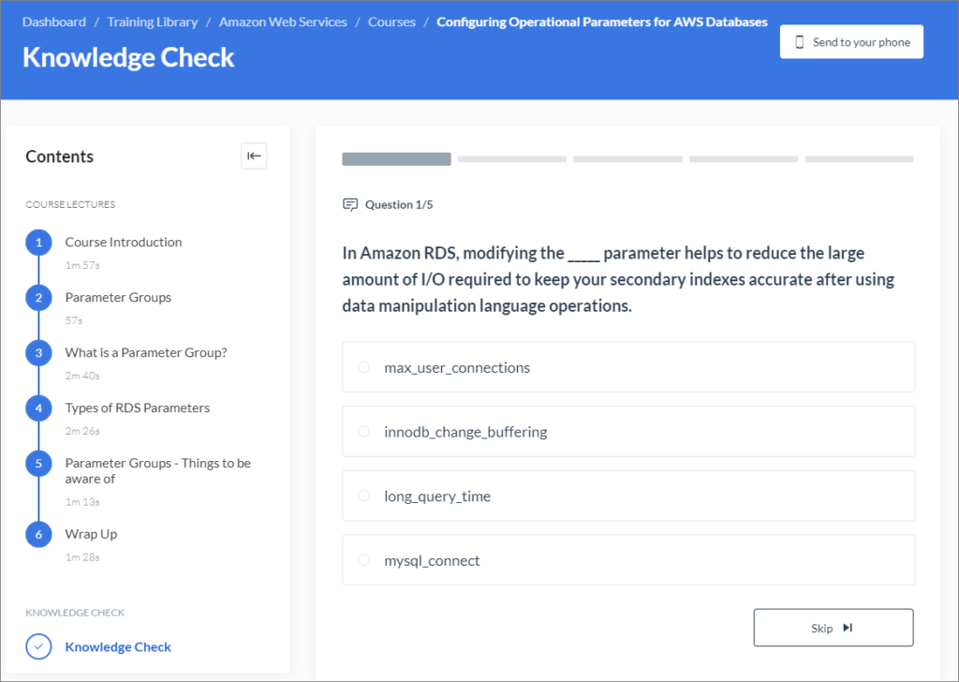Click lecture number 4 circle icon

click(39, 408)
